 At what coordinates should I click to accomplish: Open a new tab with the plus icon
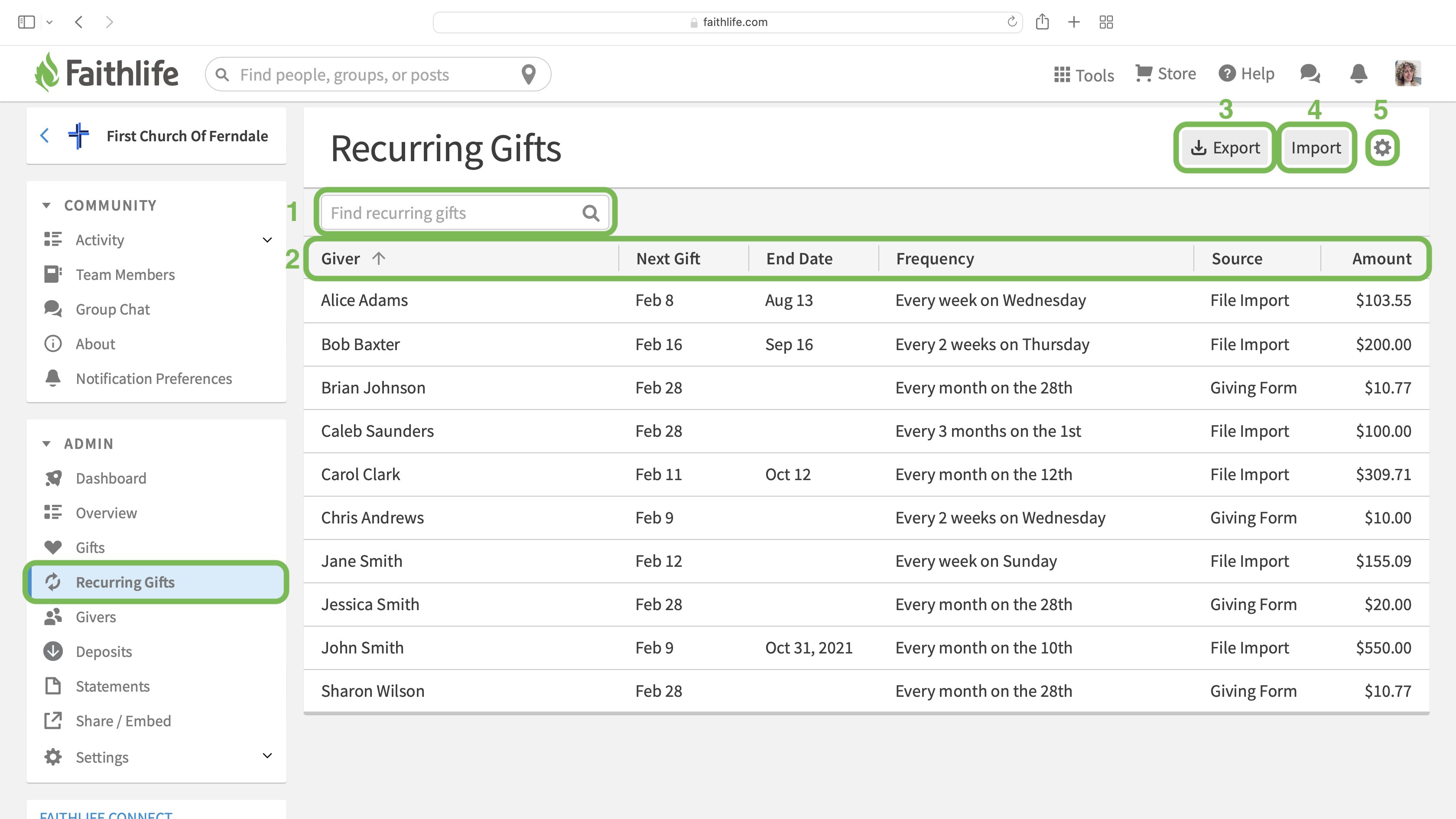[x=1074, y=22]
